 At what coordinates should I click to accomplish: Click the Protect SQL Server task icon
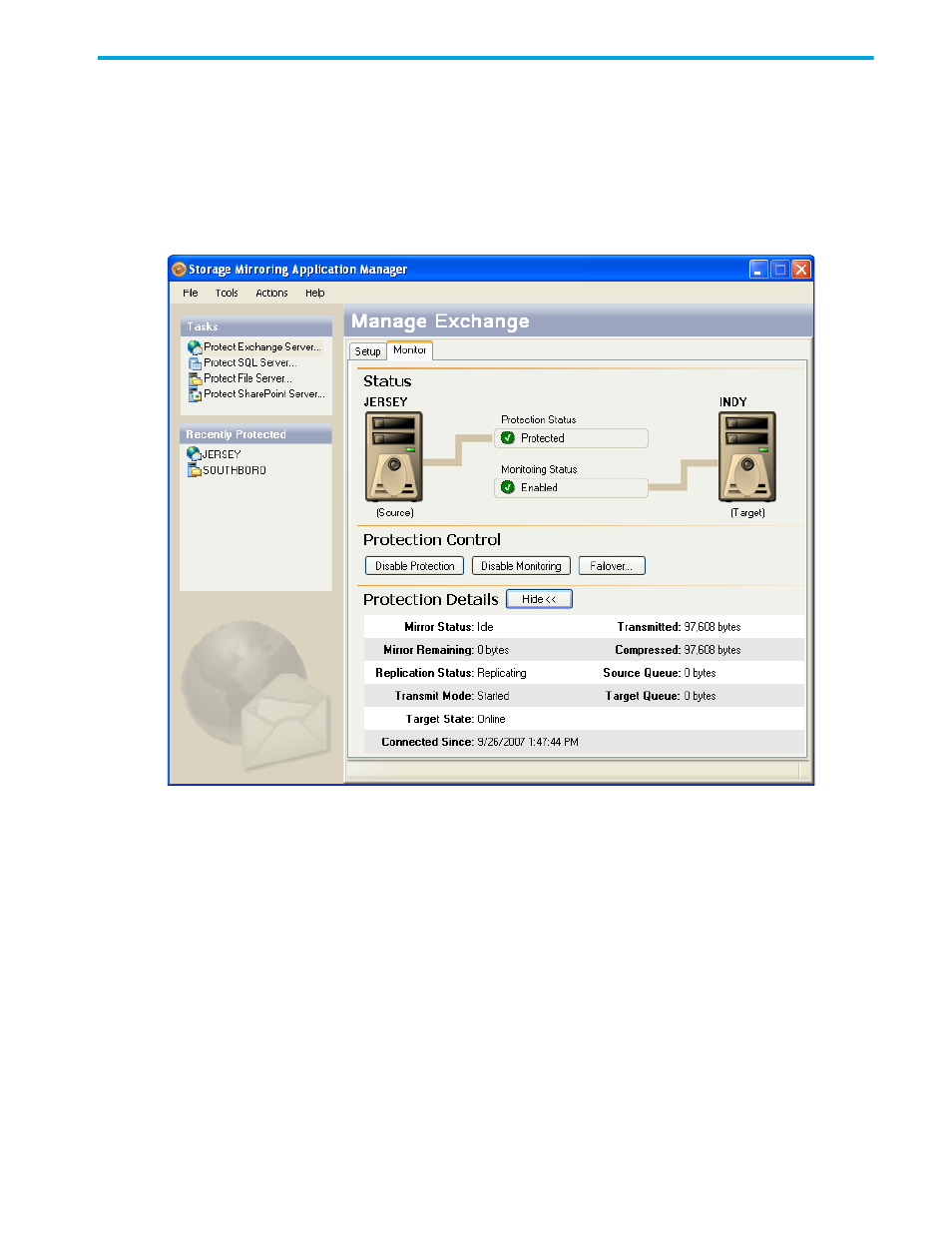pos(195,363)
